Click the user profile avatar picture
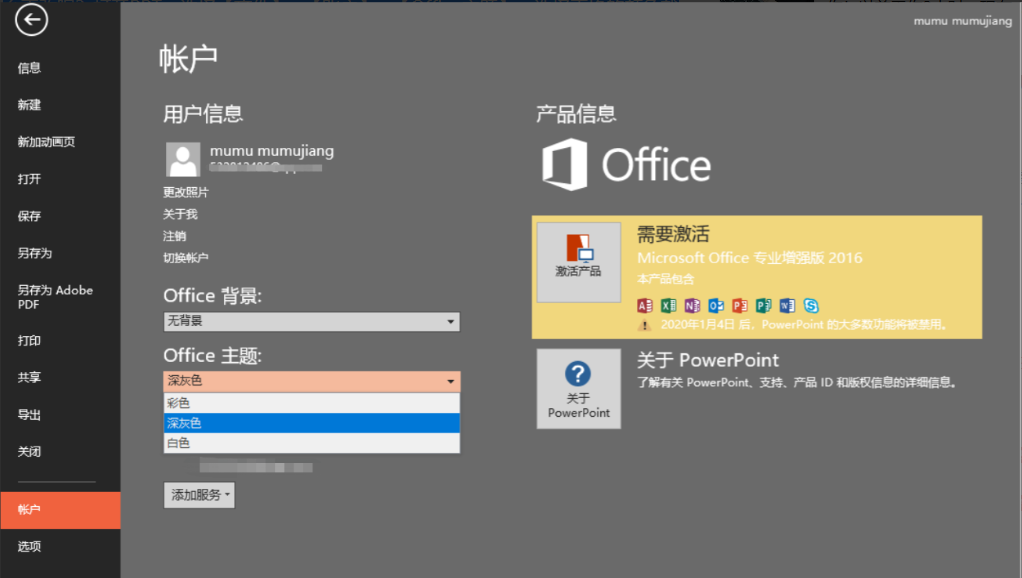Viewport: 1022px width, 578px height. point(182,159)
